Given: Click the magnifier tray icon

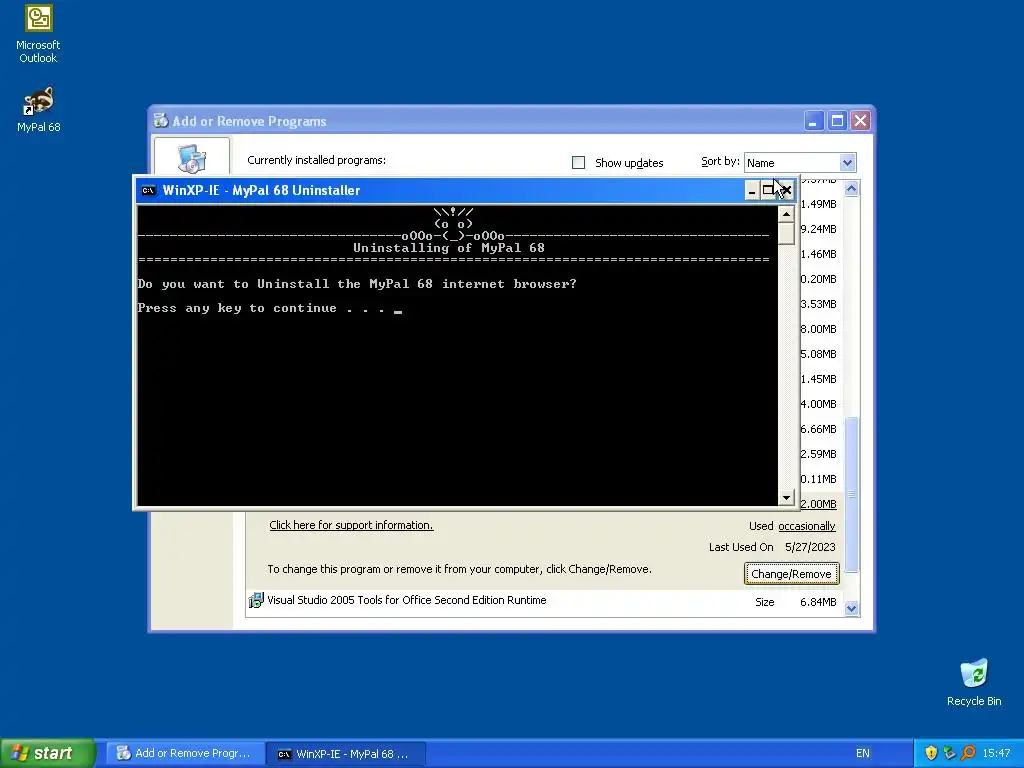Looking at the screenshot, I should coord(968,753).
